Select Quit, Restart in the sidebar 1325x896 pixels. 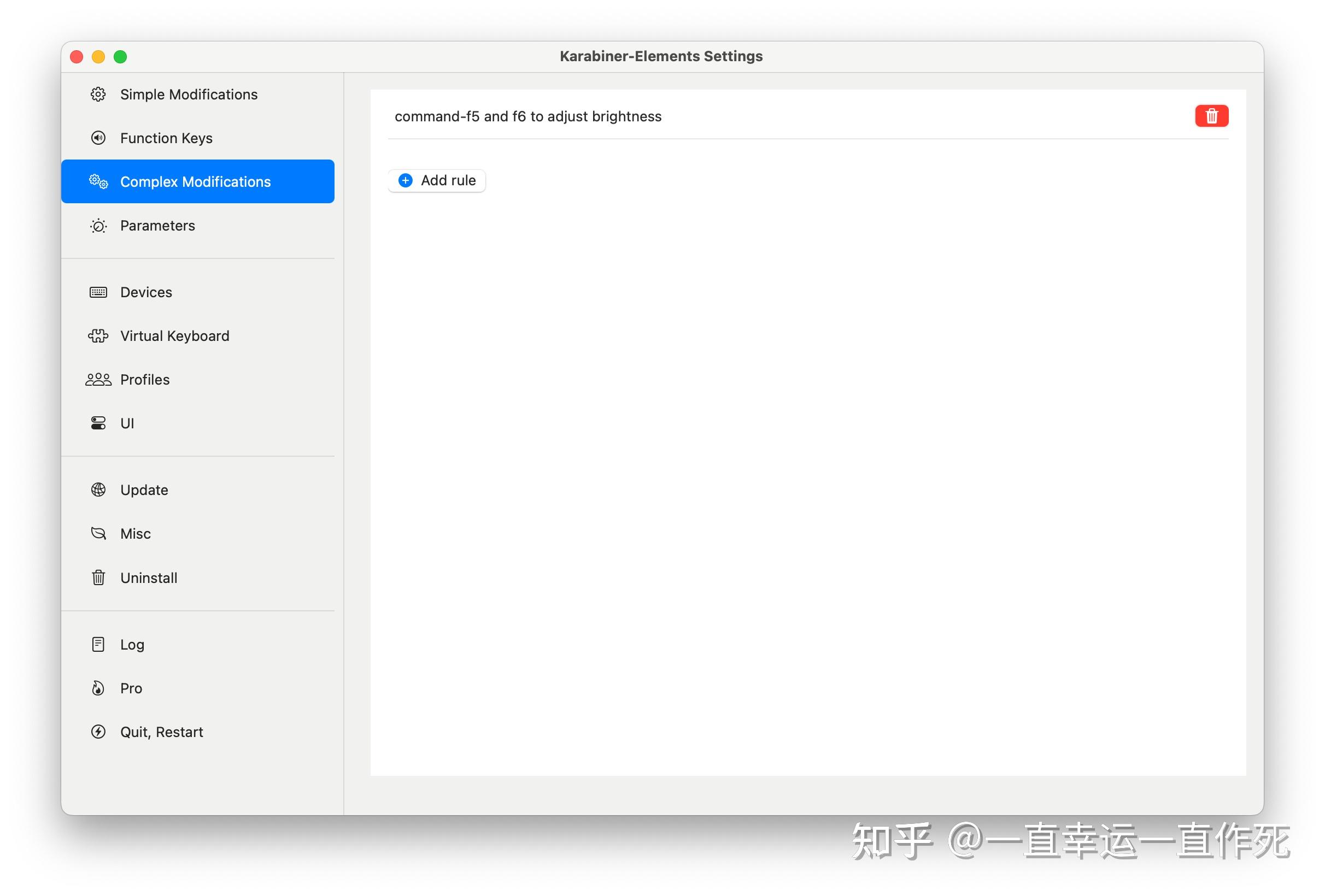click(161, 733)
